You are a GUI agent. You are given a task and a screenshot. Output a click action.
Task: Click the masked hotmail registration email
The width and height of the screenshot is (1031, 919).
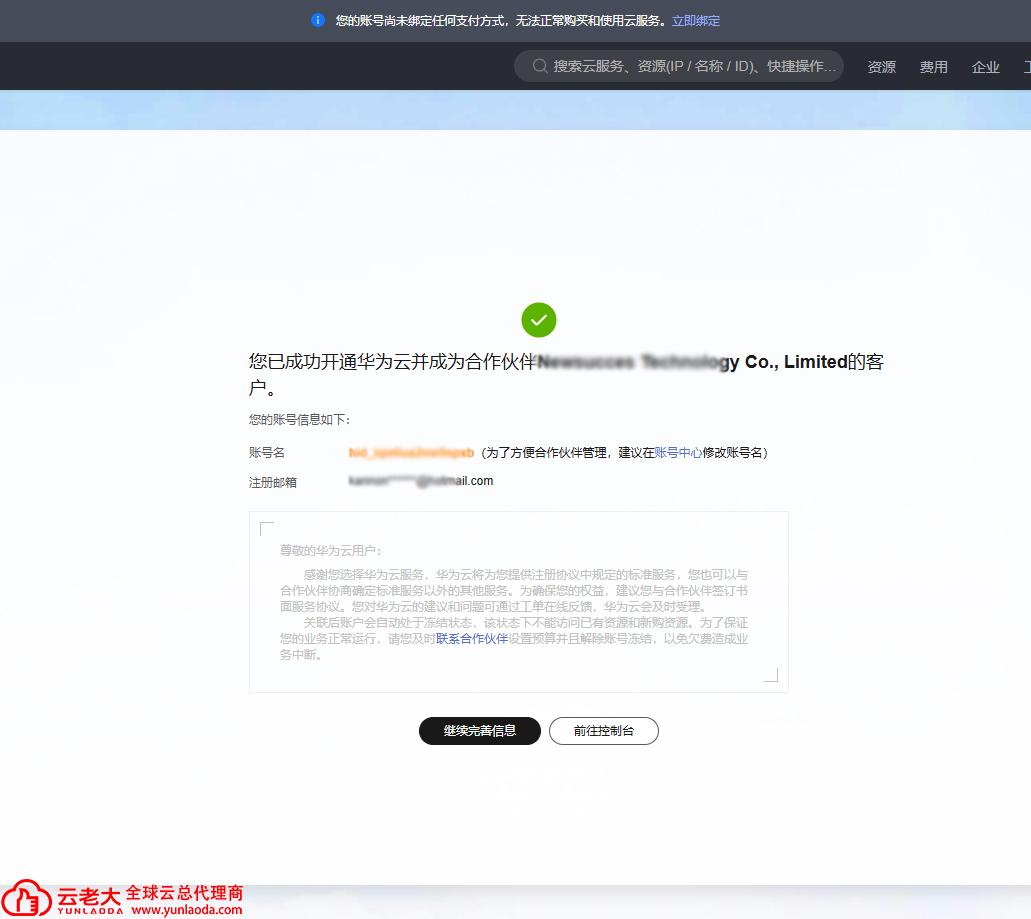(421, 481)
